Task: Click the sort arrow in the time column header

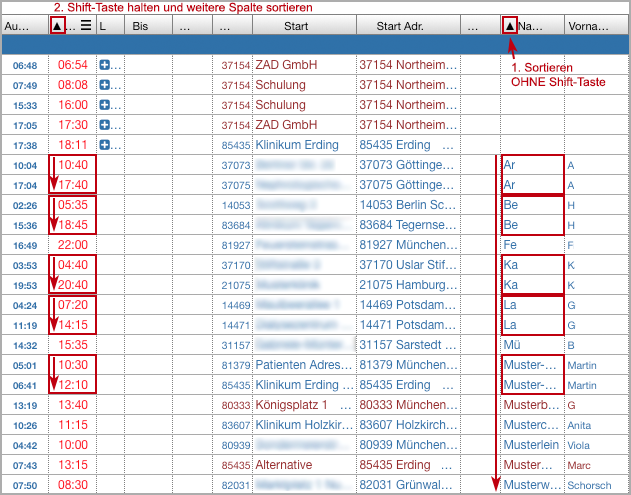Action: [58, 25]
